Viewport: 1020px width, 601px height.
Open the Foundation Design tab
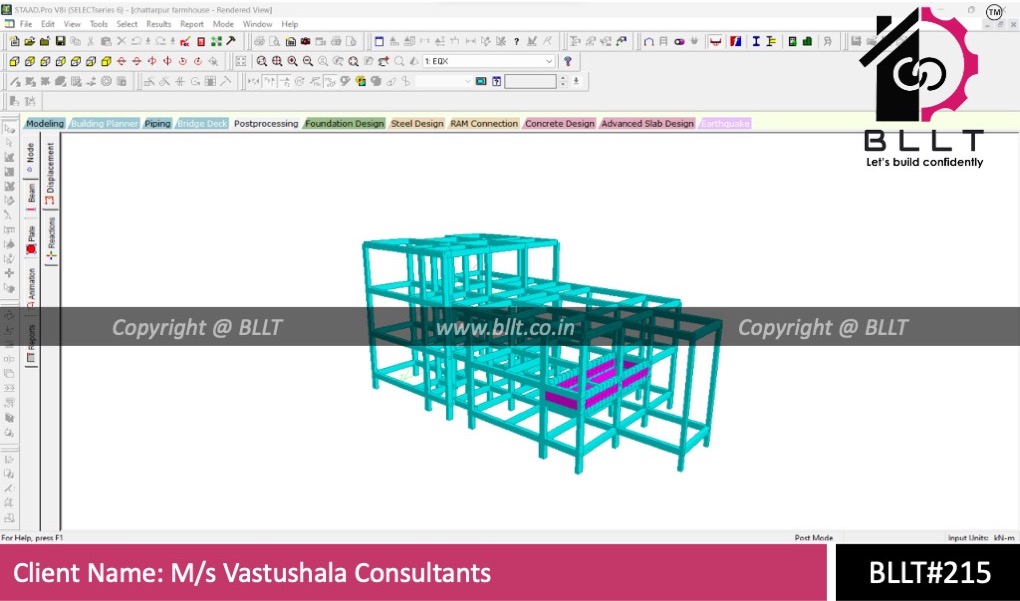pos(345,124)
